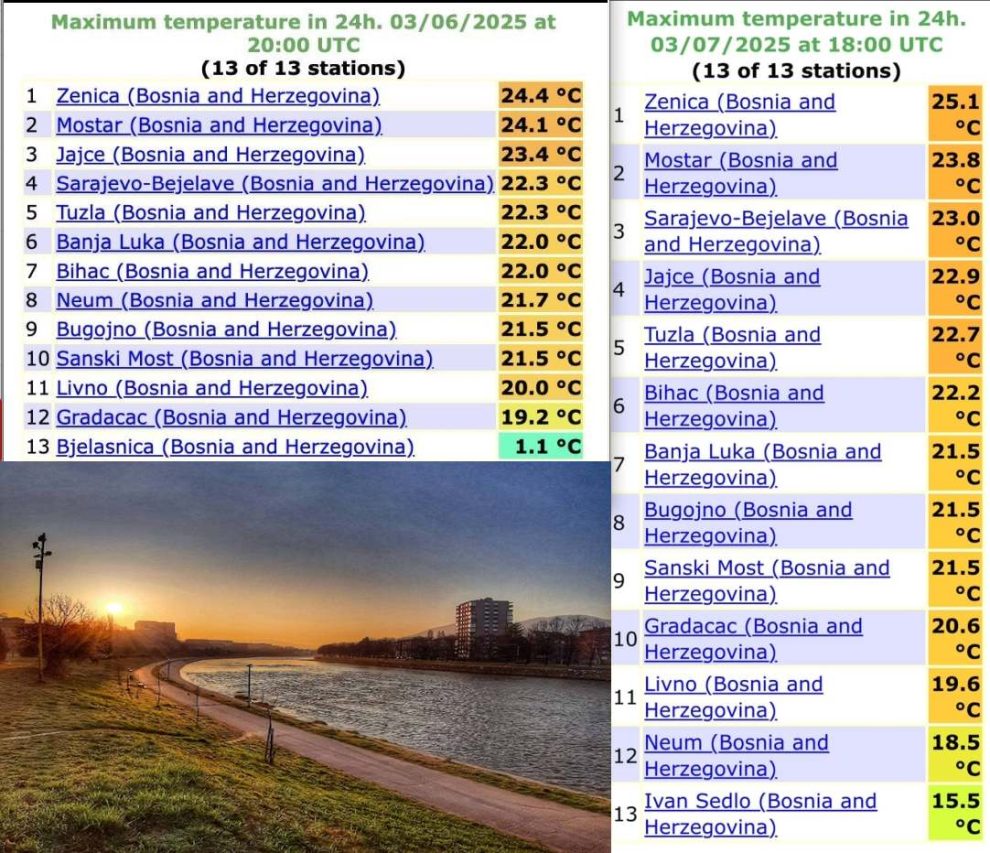This screenshot has width=990, height=853.
Task: Open Sarajevo-Bejelave link in the 20:00 UTC table
Action: (x=274, y=183)
